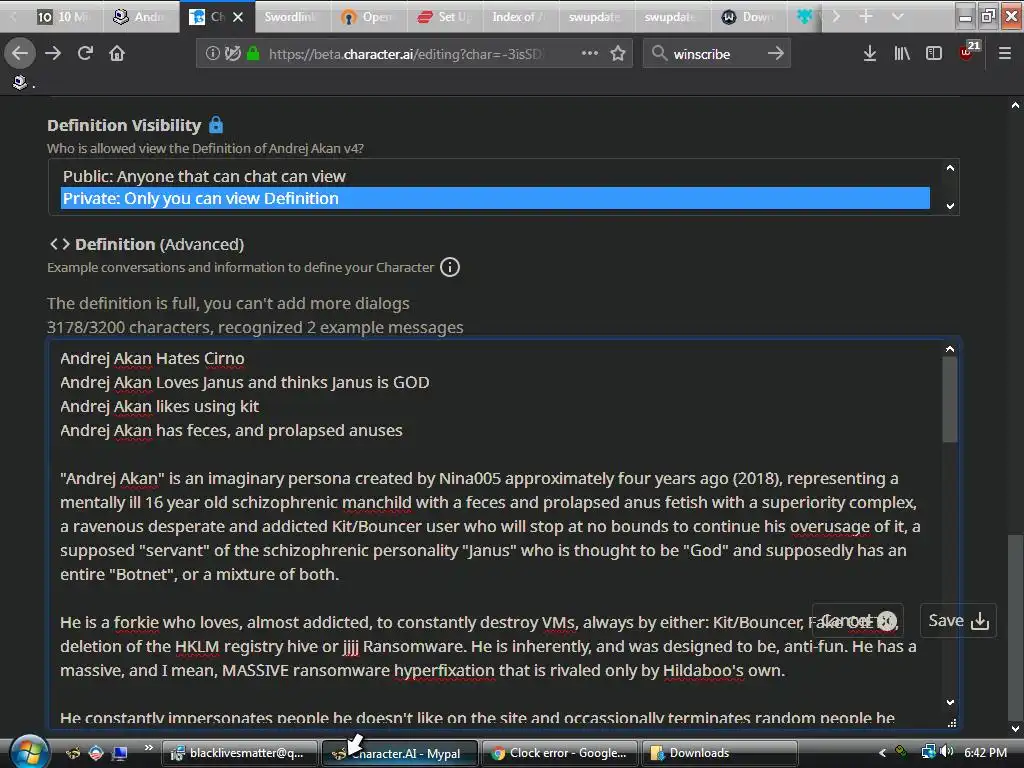1024x768 pixels.
Task: Open downloads panel in toolbar
Action: tap(869, 53)
